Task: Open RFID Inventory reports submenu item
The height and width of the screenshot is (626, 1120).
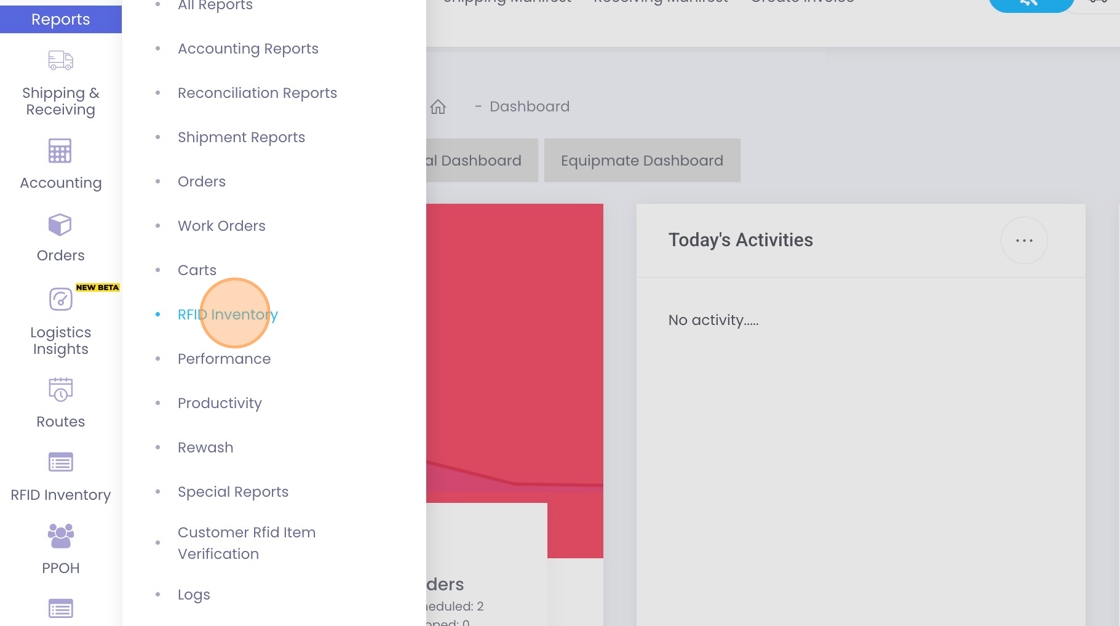Action: pyautogui.click(x=227, y=314)
